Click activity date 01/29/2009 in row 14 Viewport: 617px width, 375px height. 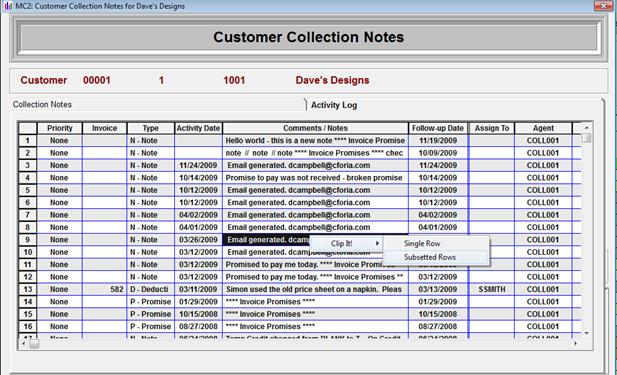click(198, 302)
